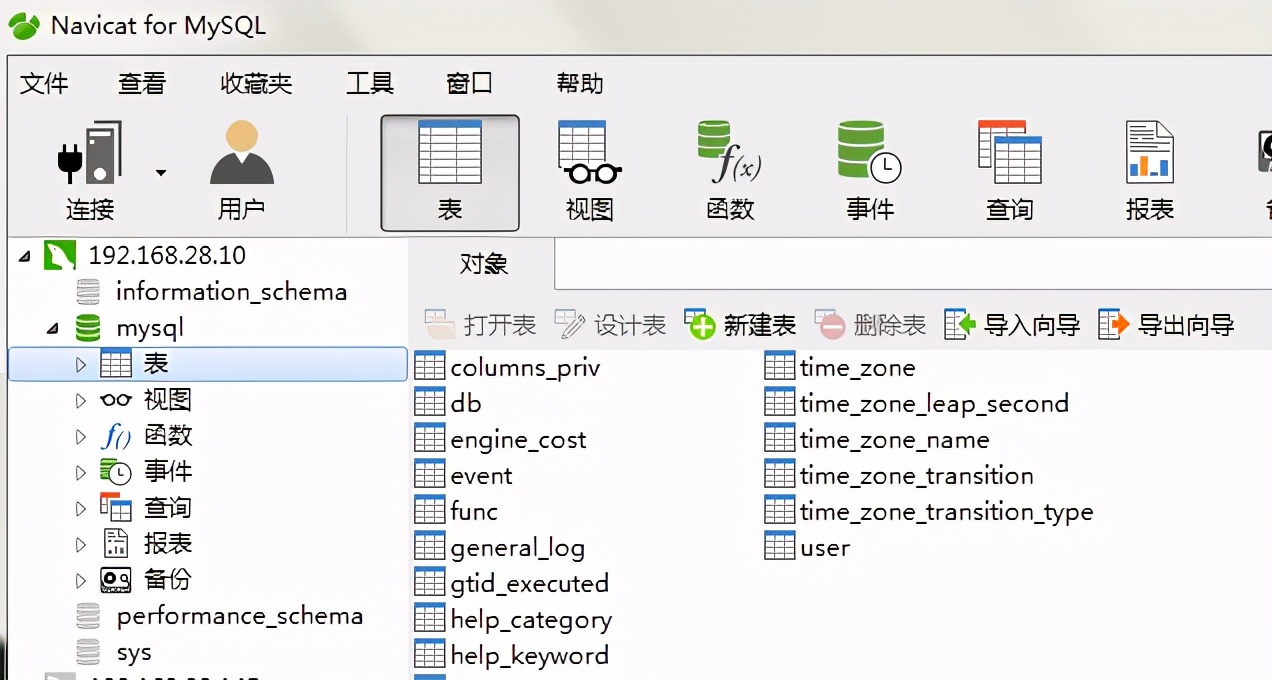Open the 文件 (File) menu
This screenshot has height=680, width=1272.
click(x=45, y=84)
